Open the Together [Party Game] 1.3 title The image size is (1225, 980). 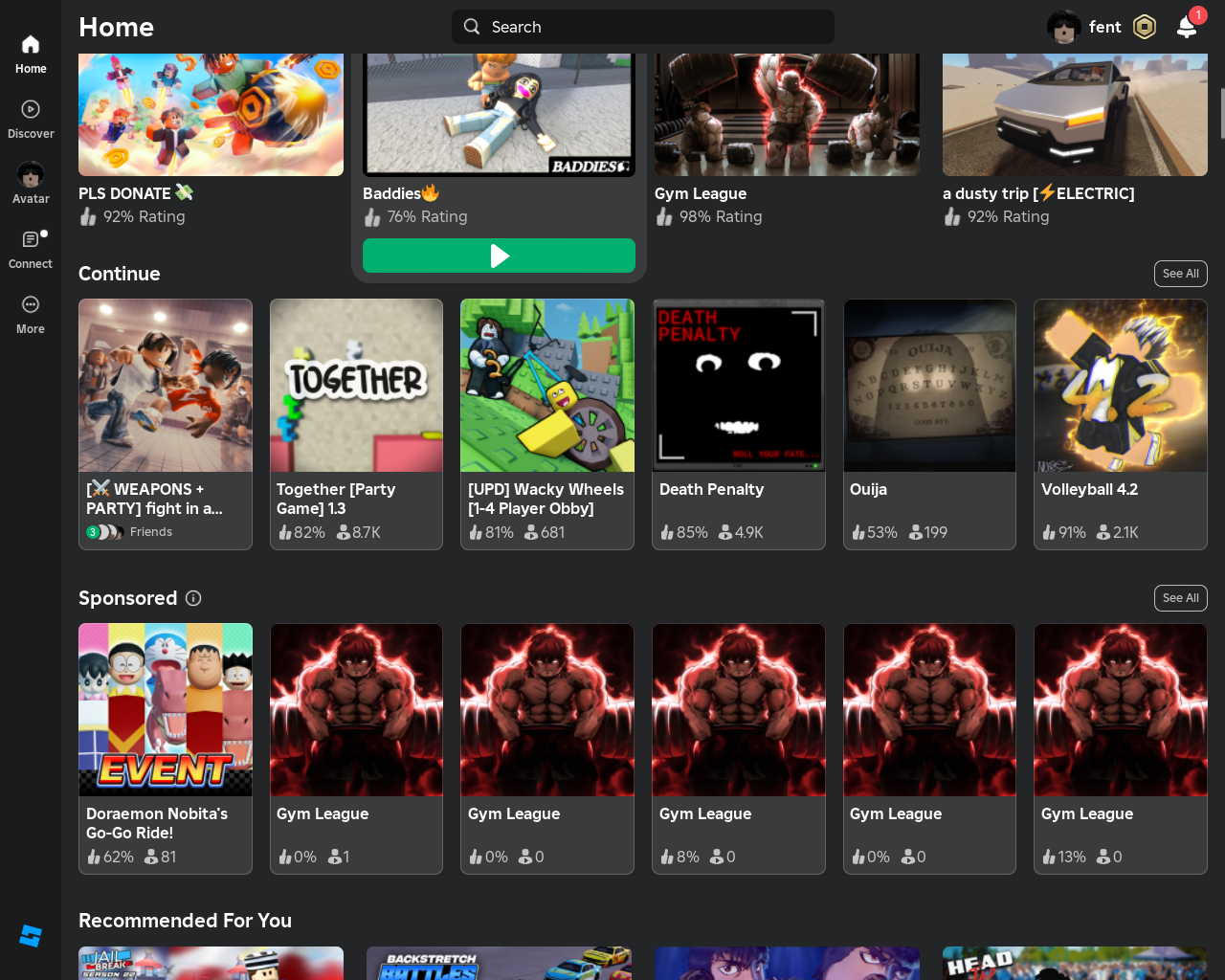[x=336, y=499]
